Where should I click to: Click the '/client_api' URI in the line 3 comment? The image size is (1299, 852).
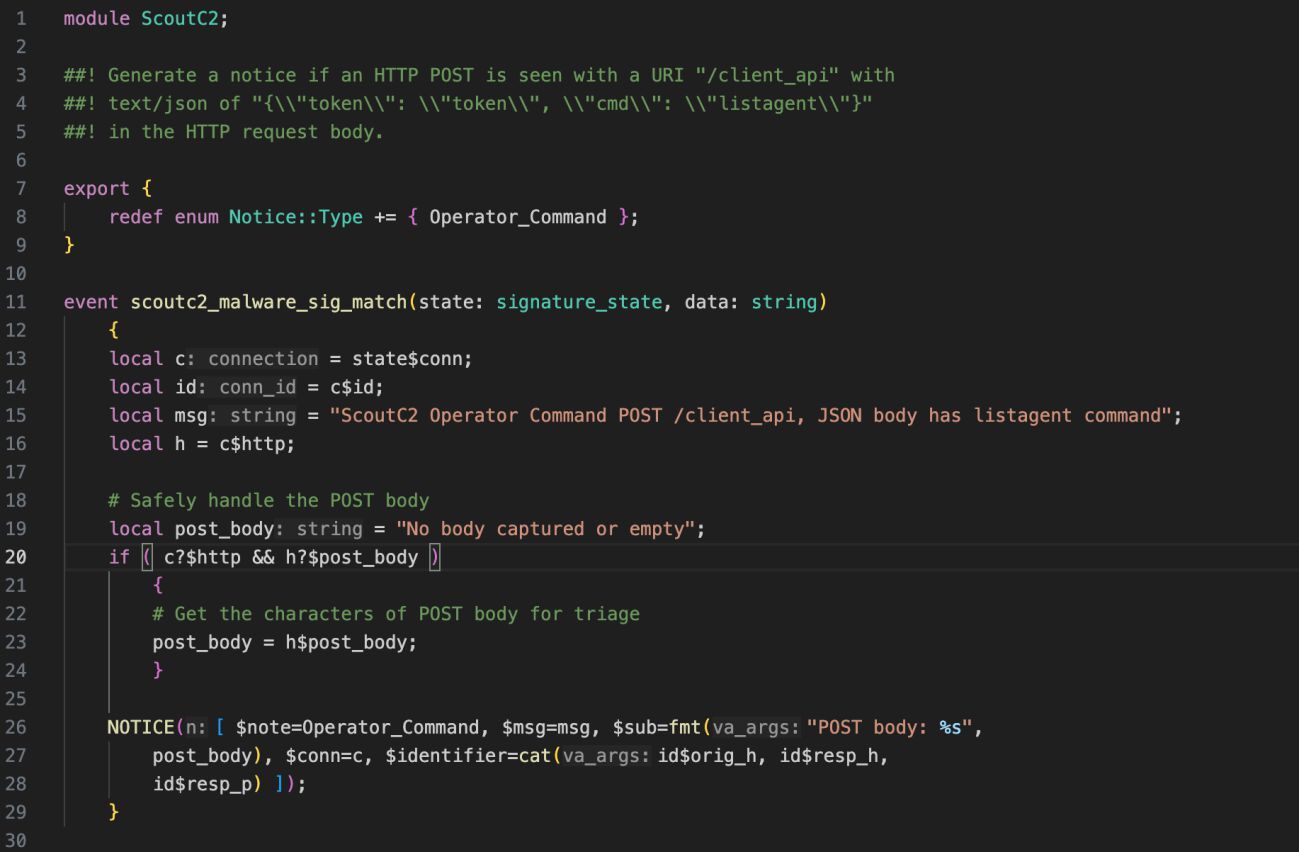pyautogui.click(x=767, y=75)
